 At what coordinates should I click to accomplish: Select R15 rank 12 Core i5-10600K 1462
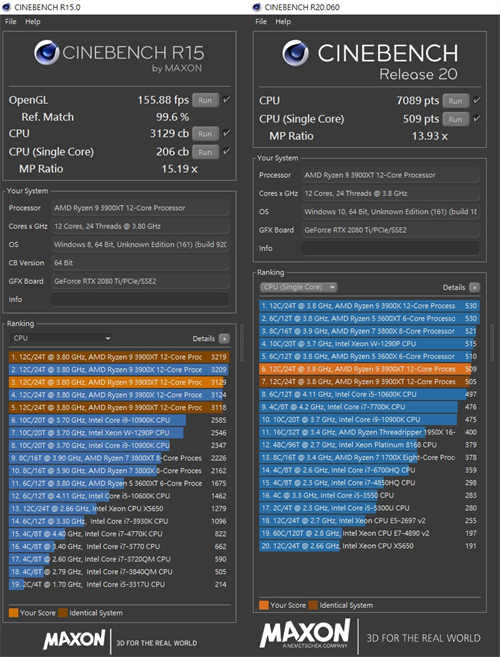coord(119,496)
